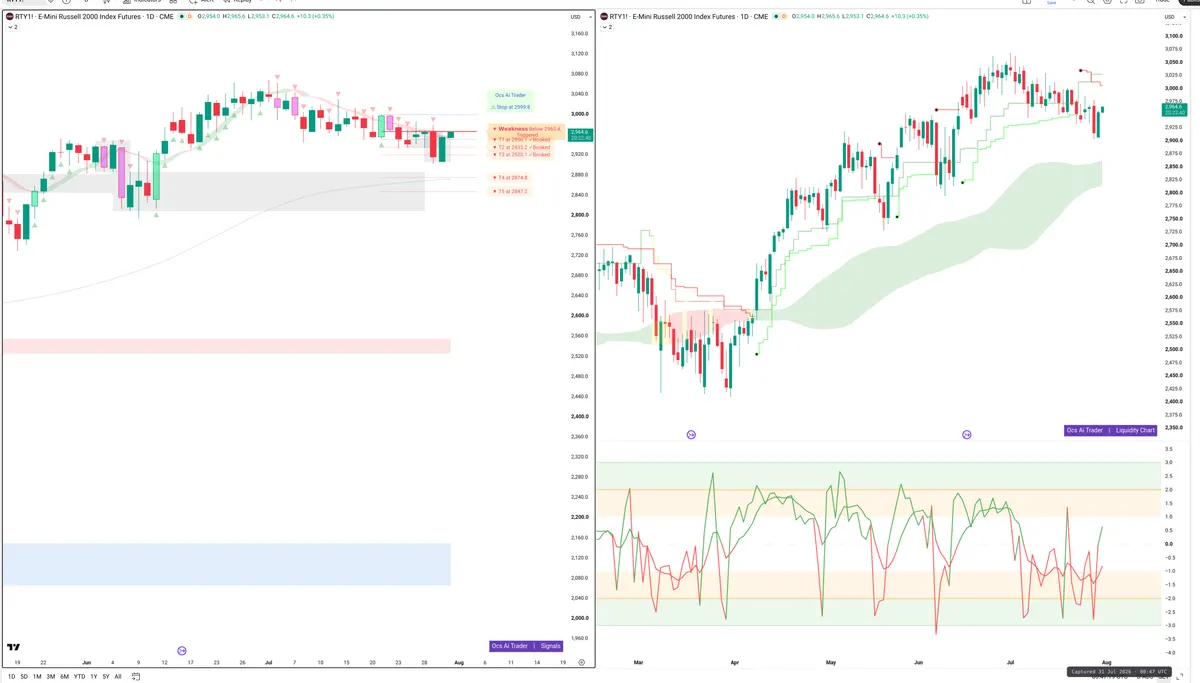Select the 1M time range
1200x683 pixels.
(37, 677)
